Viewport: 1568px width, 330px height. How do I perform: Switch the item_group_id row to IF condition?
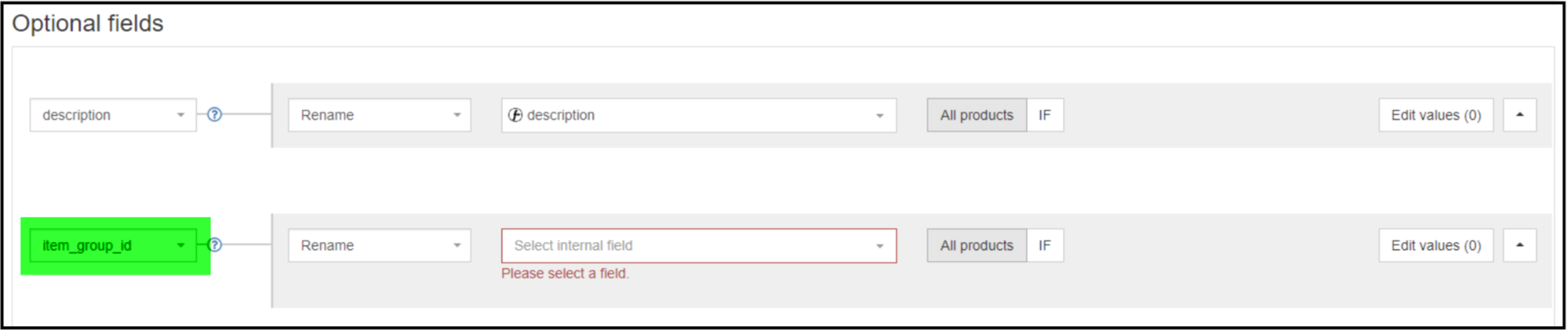tap(1045, 245)
